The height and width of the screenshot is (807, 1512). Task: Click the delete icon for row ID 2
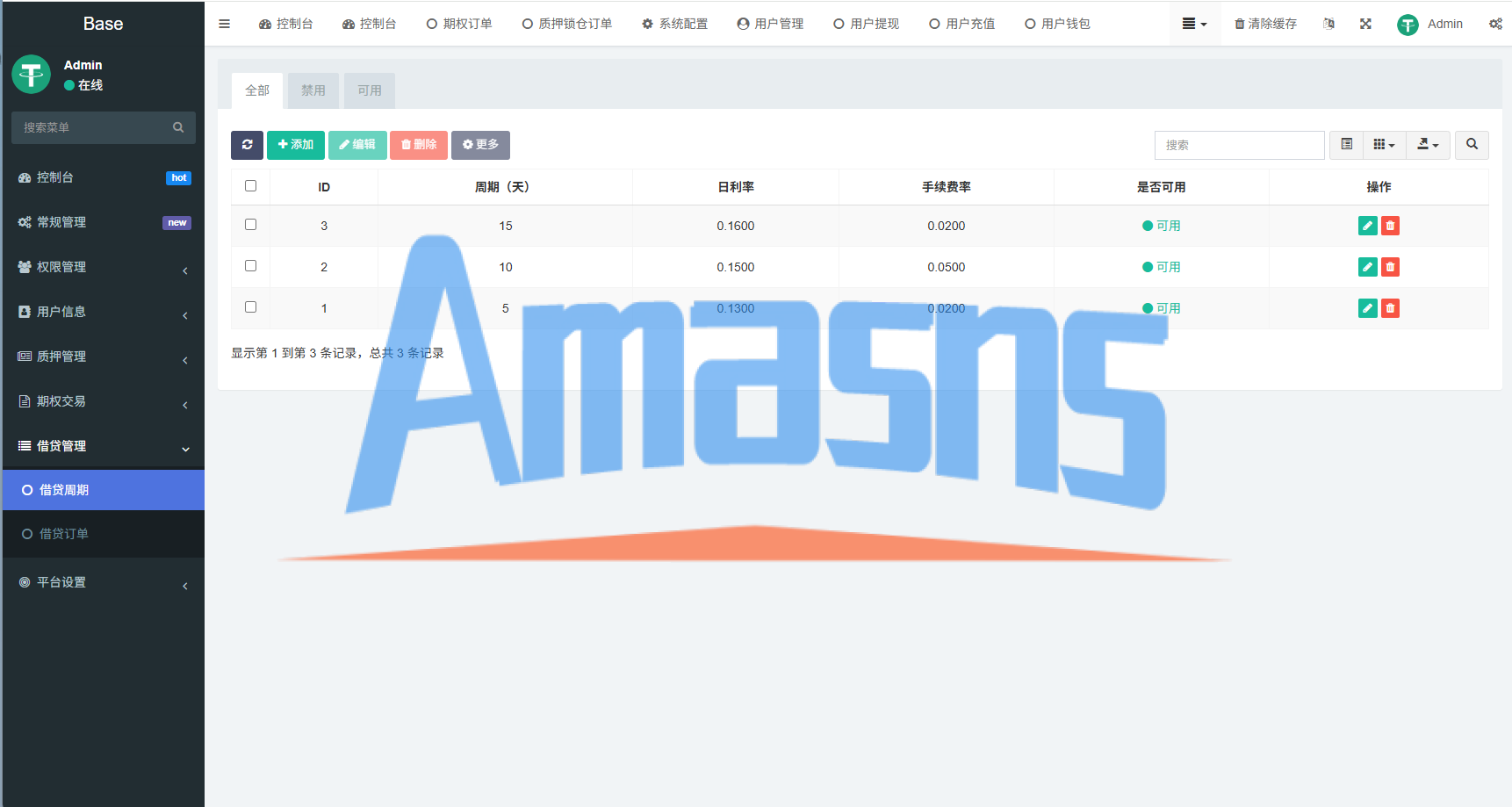pos(1390,267)
